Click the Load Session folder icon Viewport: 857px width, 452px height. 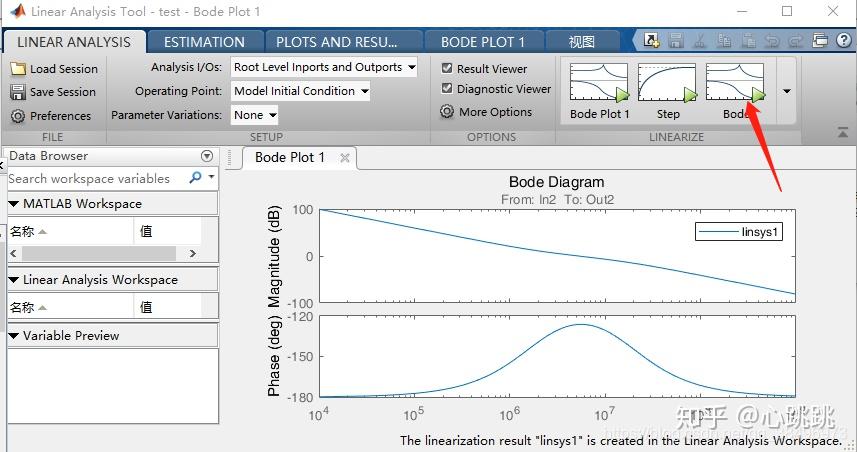[18, 69]
